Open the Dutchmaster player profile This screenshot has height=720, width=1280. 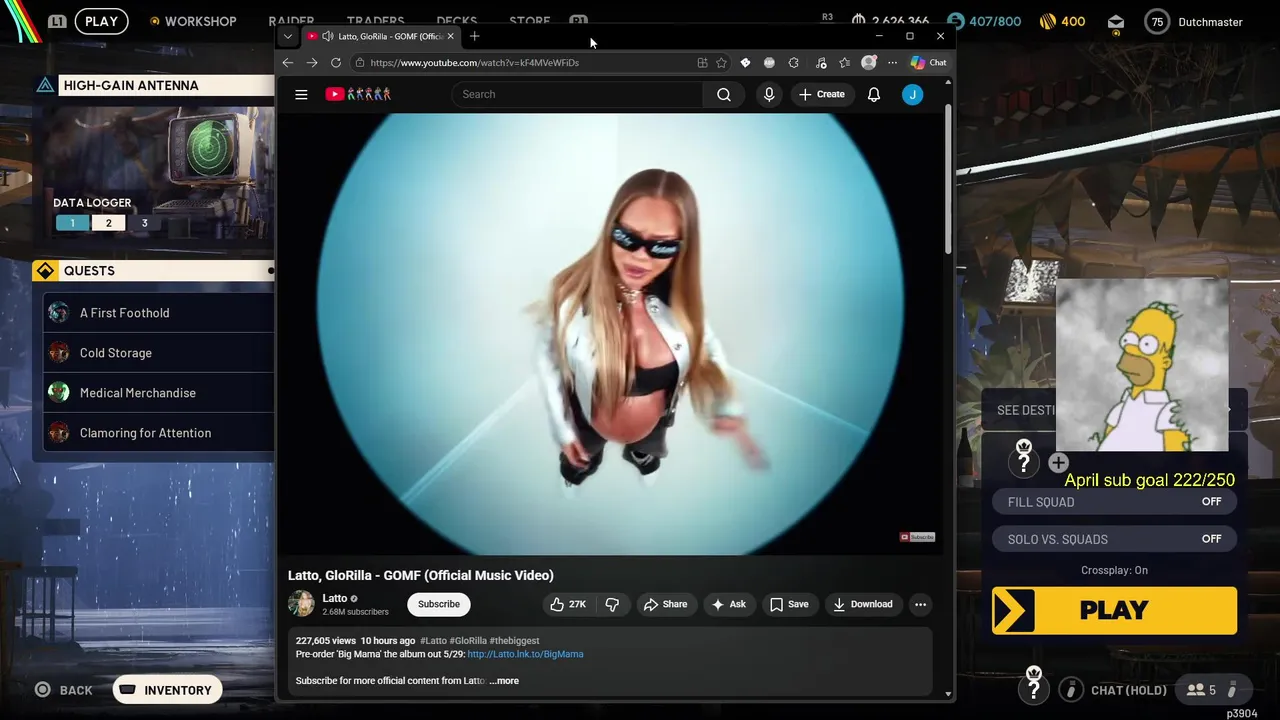click(x=1195, y=21)
